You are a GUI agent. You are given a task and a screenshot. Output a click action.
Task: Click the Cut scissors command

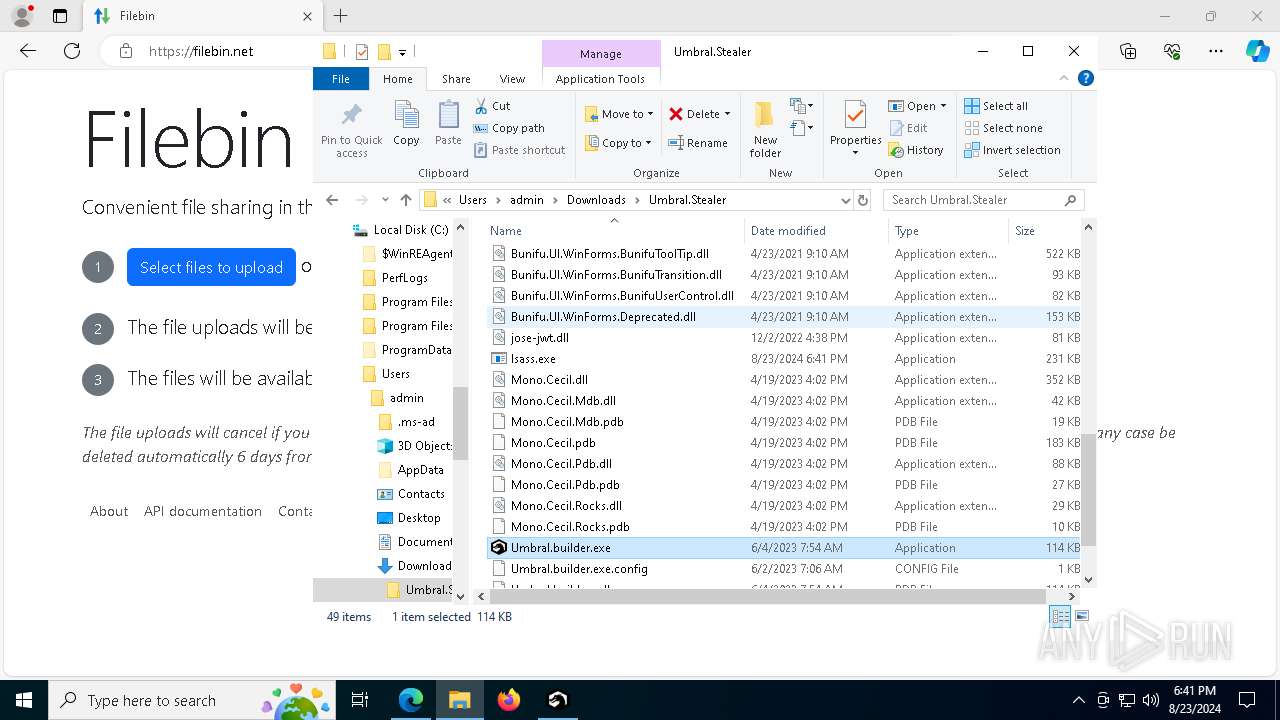(492, 106)
